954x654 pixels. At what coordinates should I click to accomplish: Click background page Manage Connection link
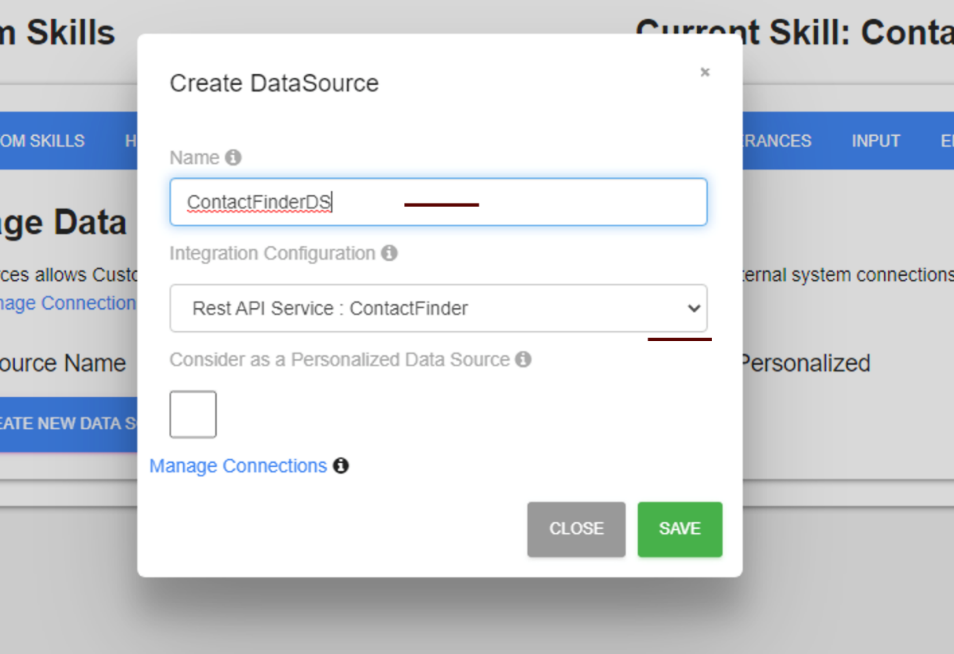click(x=68, y=303)
